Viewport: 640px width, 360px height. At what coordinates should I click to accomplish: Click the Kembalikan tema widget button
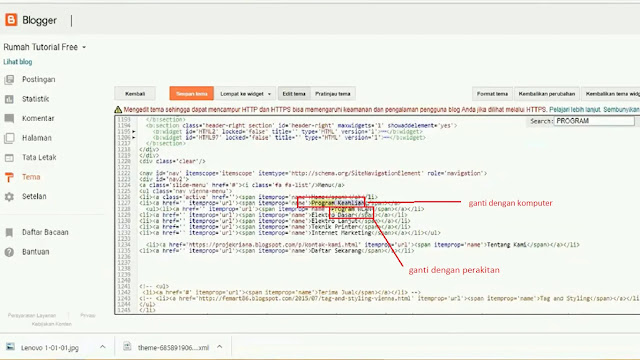click(x=611, y=94)
